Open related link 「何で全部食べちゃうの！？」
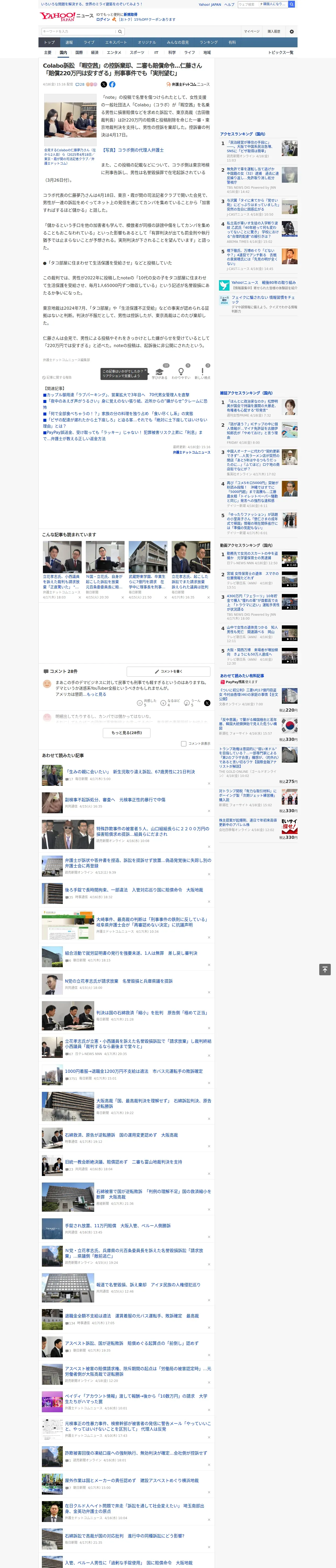 coord(118,414)
